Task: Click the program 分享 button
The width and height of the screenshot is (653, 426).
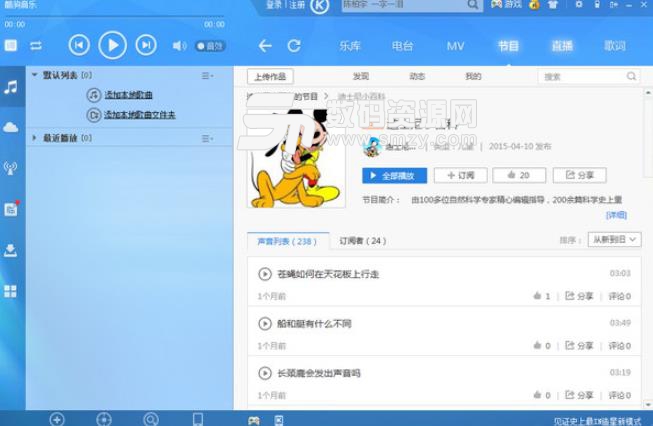Action: tap(579, 175)
